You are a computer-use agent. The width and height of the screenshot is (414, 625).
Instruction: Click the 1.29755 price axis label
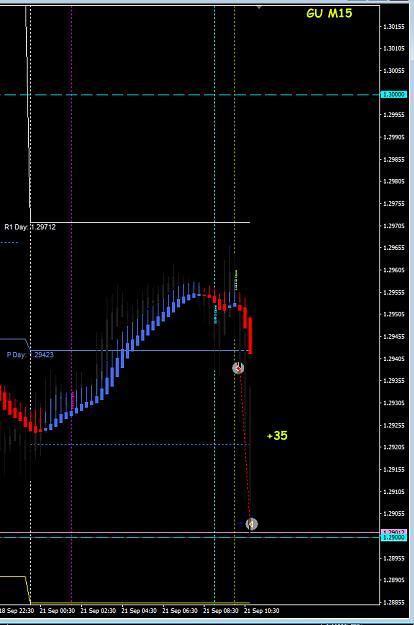click(x=394, y=204)
